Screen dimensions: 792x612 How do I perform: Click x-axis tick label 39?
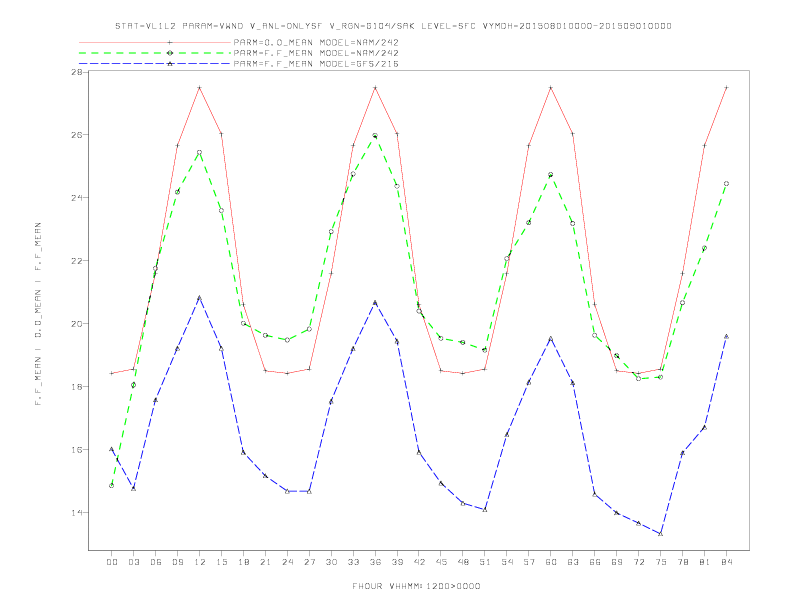(397, 562)
